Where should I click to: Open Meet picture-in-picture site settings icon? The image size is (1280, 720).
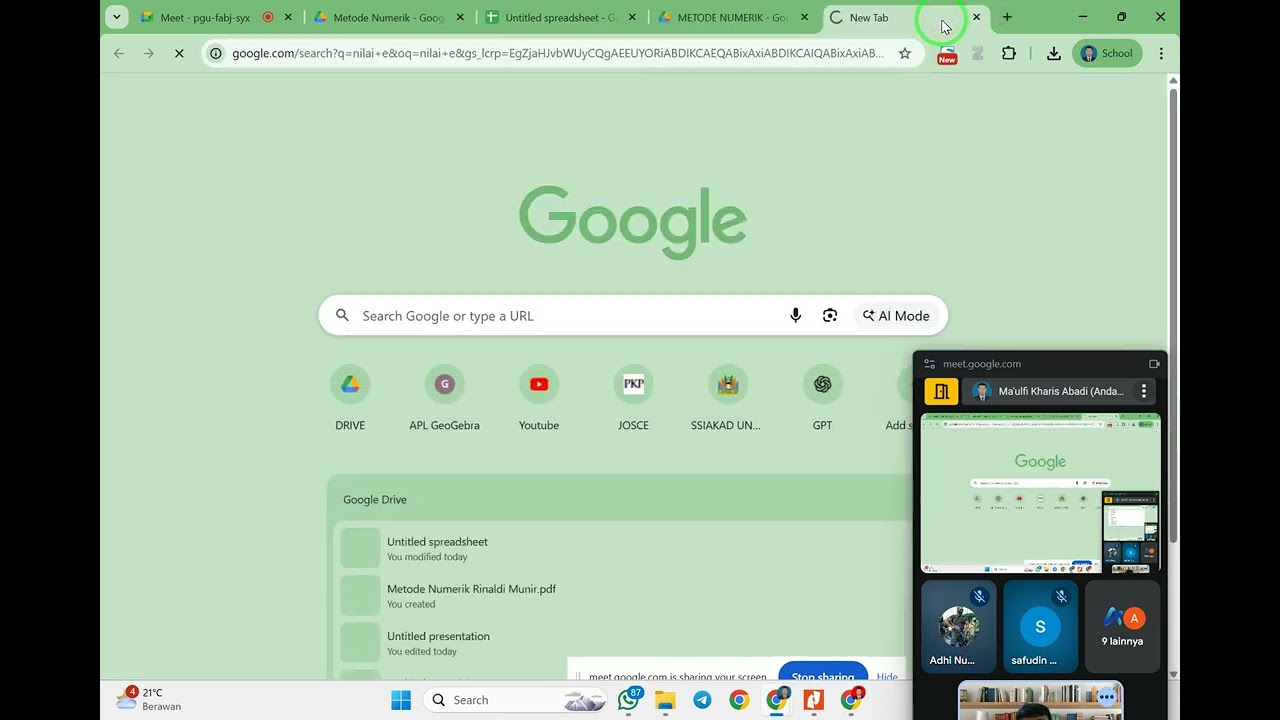pyautogui.click(x=930, y=364)
